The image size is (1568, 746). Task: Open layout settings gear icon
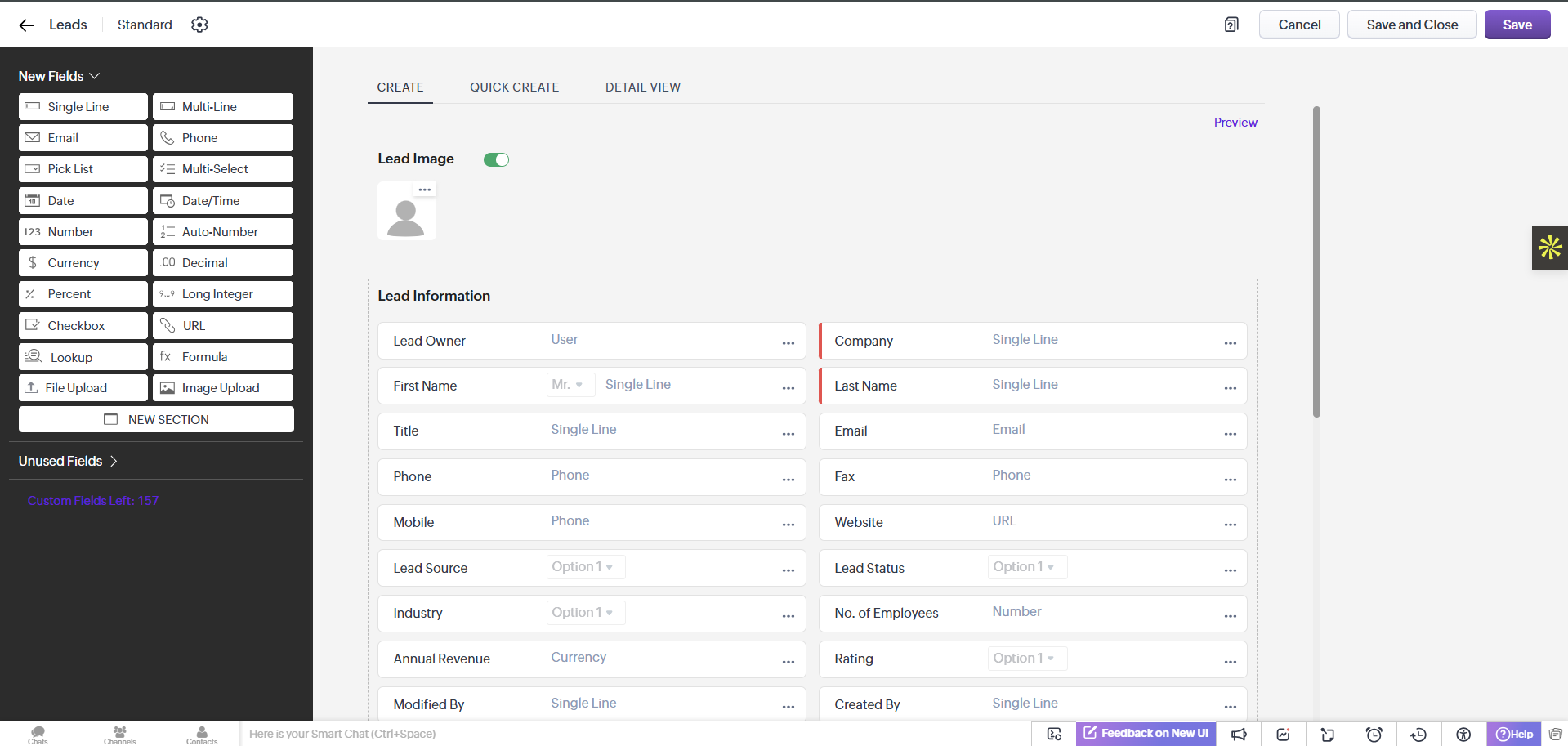point(199,25)
